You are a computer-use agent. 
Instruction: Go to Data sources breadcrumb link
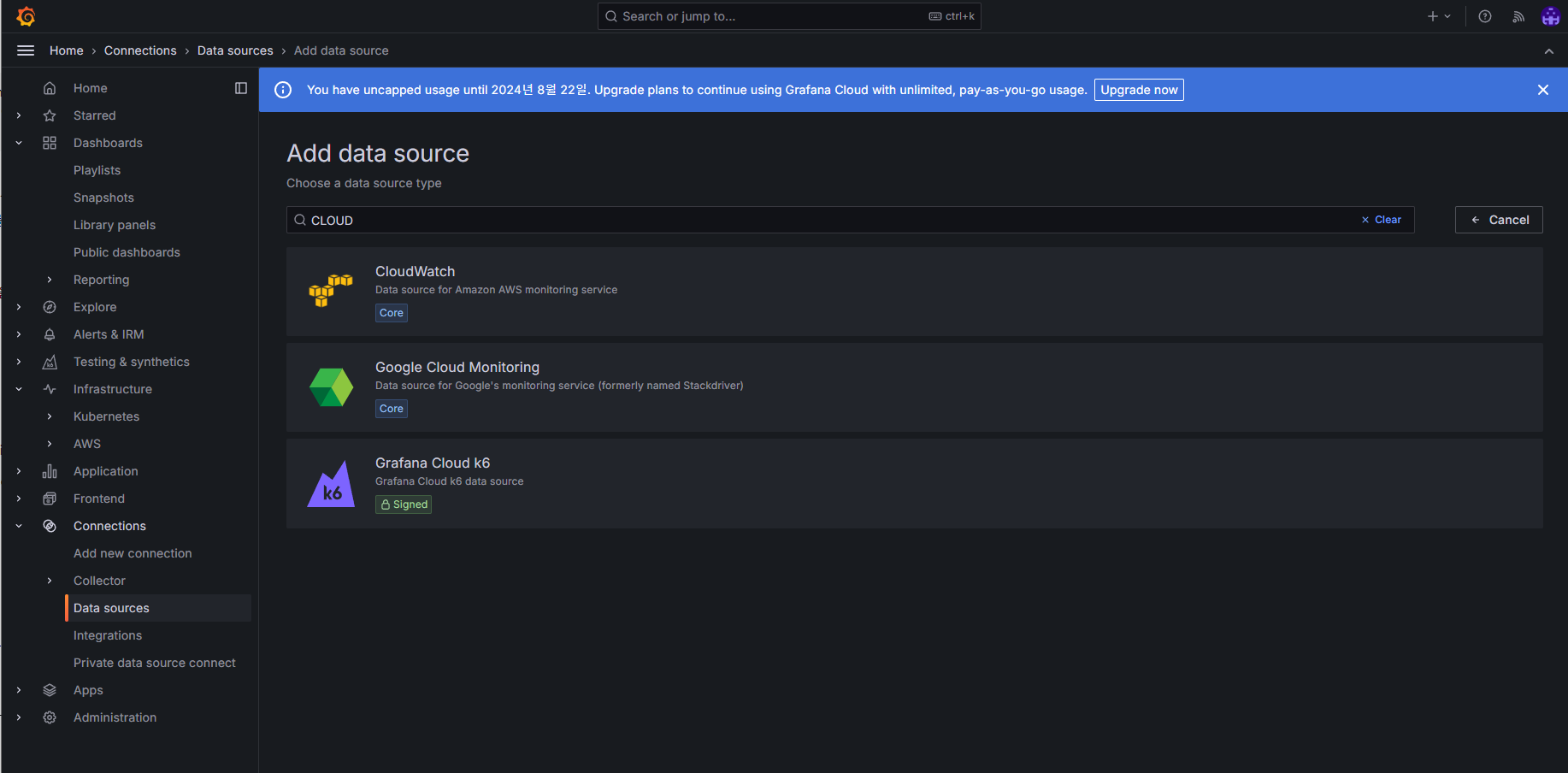tap(235, 50)
